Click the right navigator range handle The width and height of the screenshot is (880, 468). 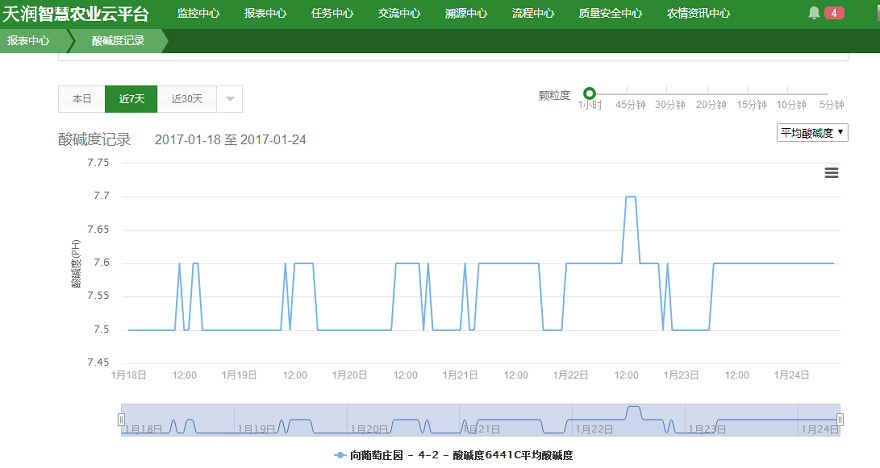(x=840, y=419)
